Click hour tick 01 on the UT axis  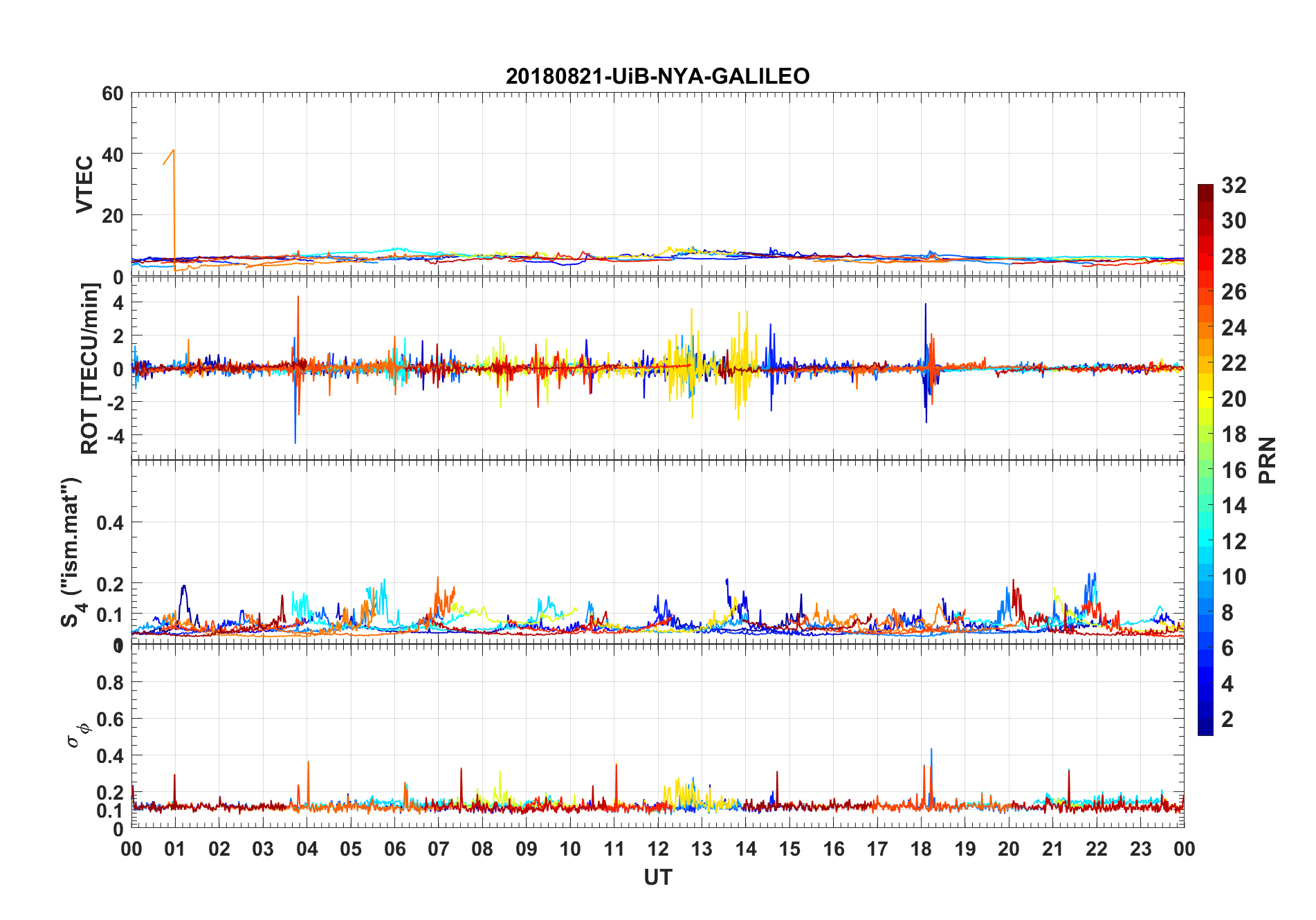(x=175, y=849)
